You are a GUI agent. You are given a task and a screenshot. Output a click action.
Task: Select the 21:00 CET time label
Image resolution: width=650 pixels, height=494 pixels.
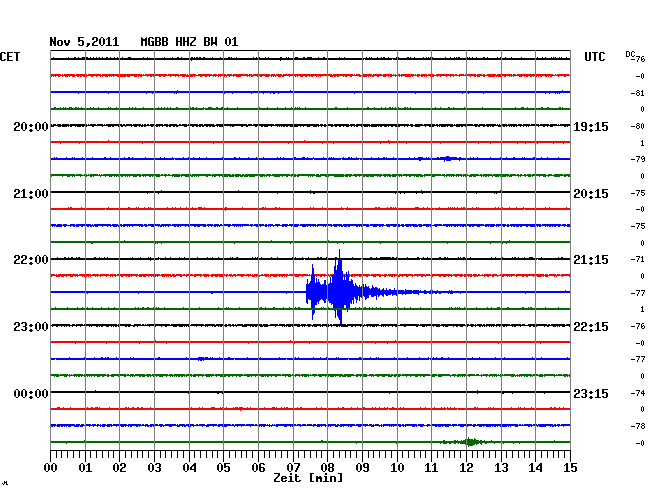coord(31,194)
